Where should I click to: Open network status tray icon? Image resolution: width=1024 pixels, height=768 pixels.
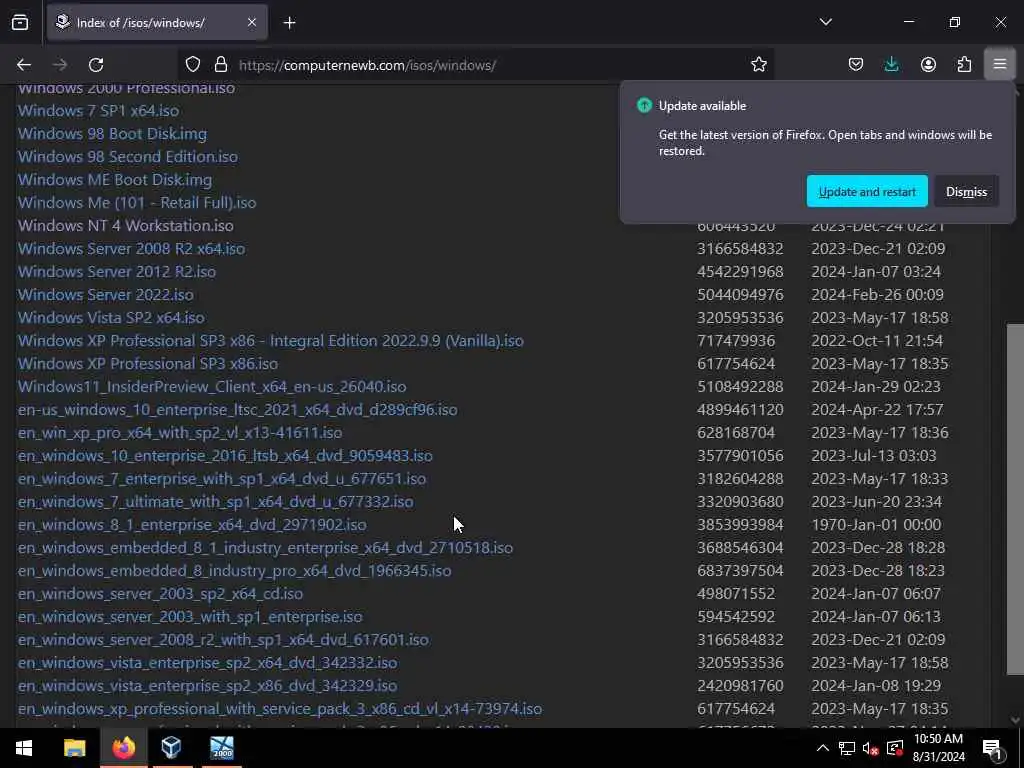tap(846, 748)
